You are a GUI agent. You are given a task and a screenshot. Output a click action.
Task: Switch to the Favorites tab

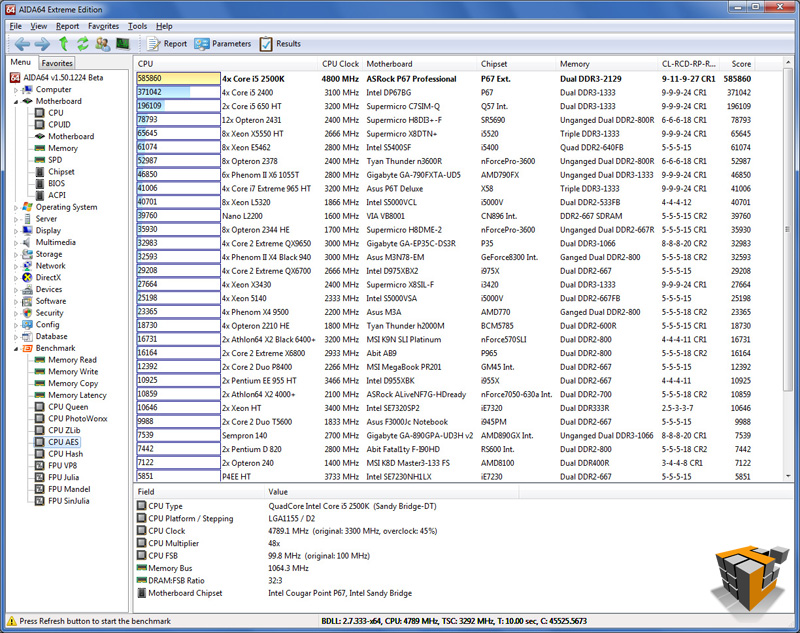point(57,63)
